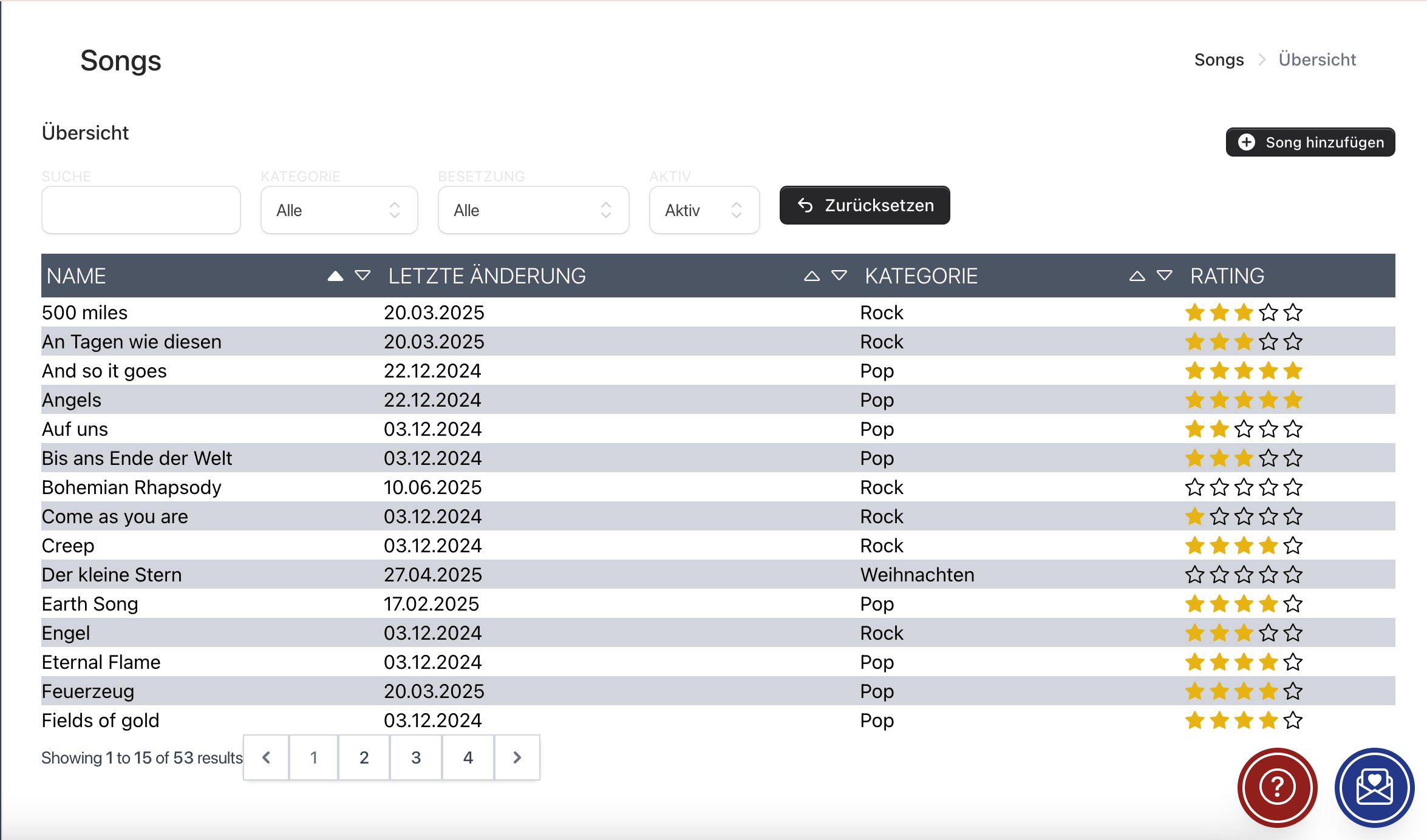Image resolution: width=1427 pixels, height=840 pixels.
Task: Open the Kategorie filter dropdown
Action: (x=339, y=210)
